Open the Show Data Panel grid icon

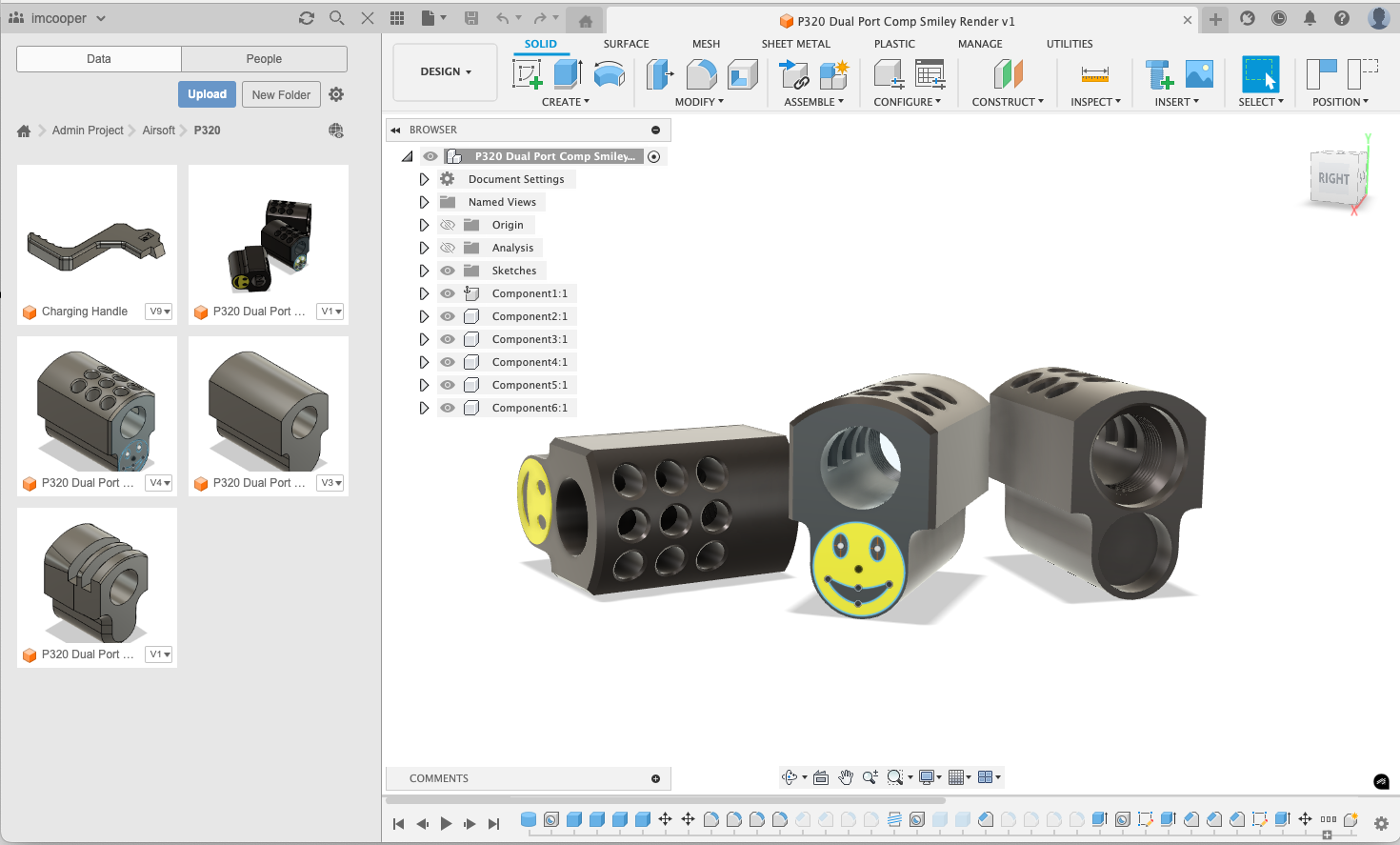[x=397, y=18]
